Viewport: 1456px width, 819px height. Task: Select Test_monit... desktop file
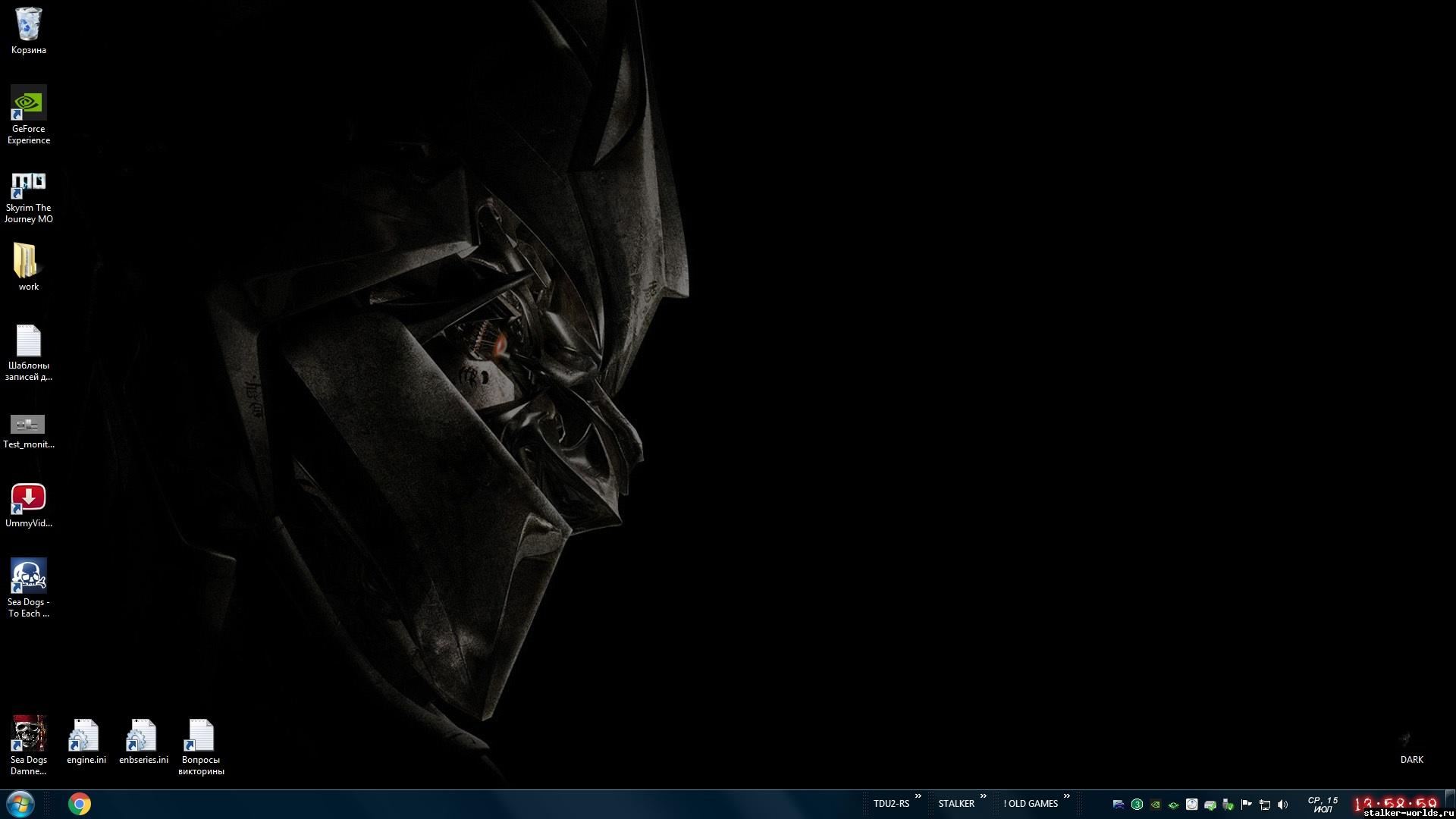[28, 431]
